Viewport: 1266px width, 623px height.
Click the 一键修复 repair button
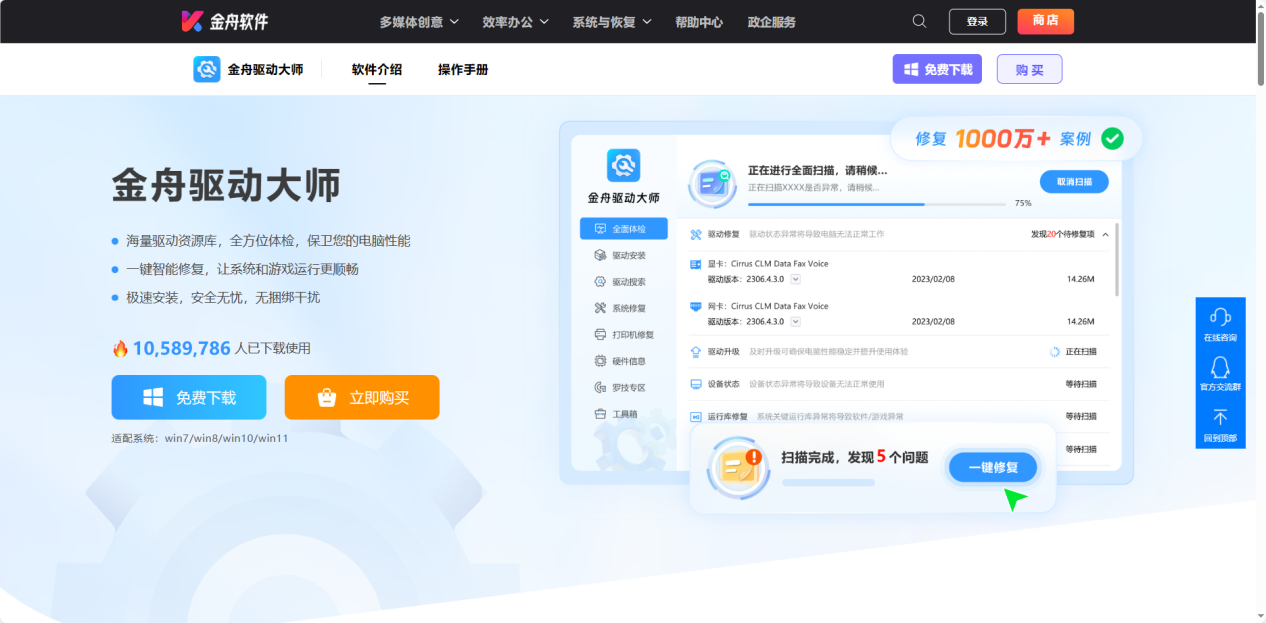tap(992, 467)
